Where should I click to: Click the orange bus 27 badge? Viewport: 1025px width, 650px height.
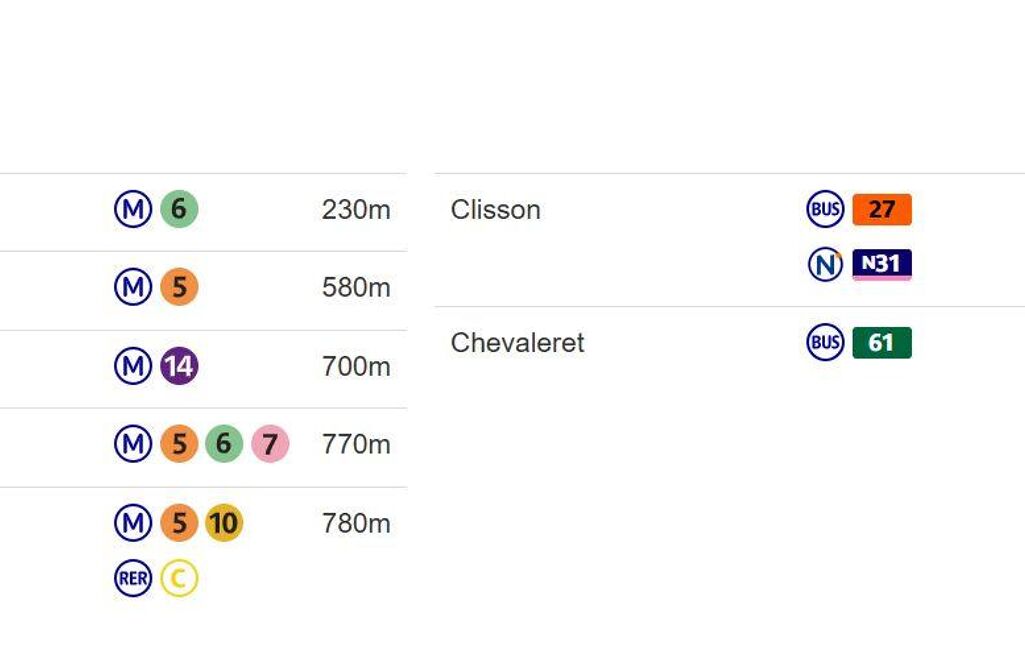pyautogui.click(x=881, y=210)
